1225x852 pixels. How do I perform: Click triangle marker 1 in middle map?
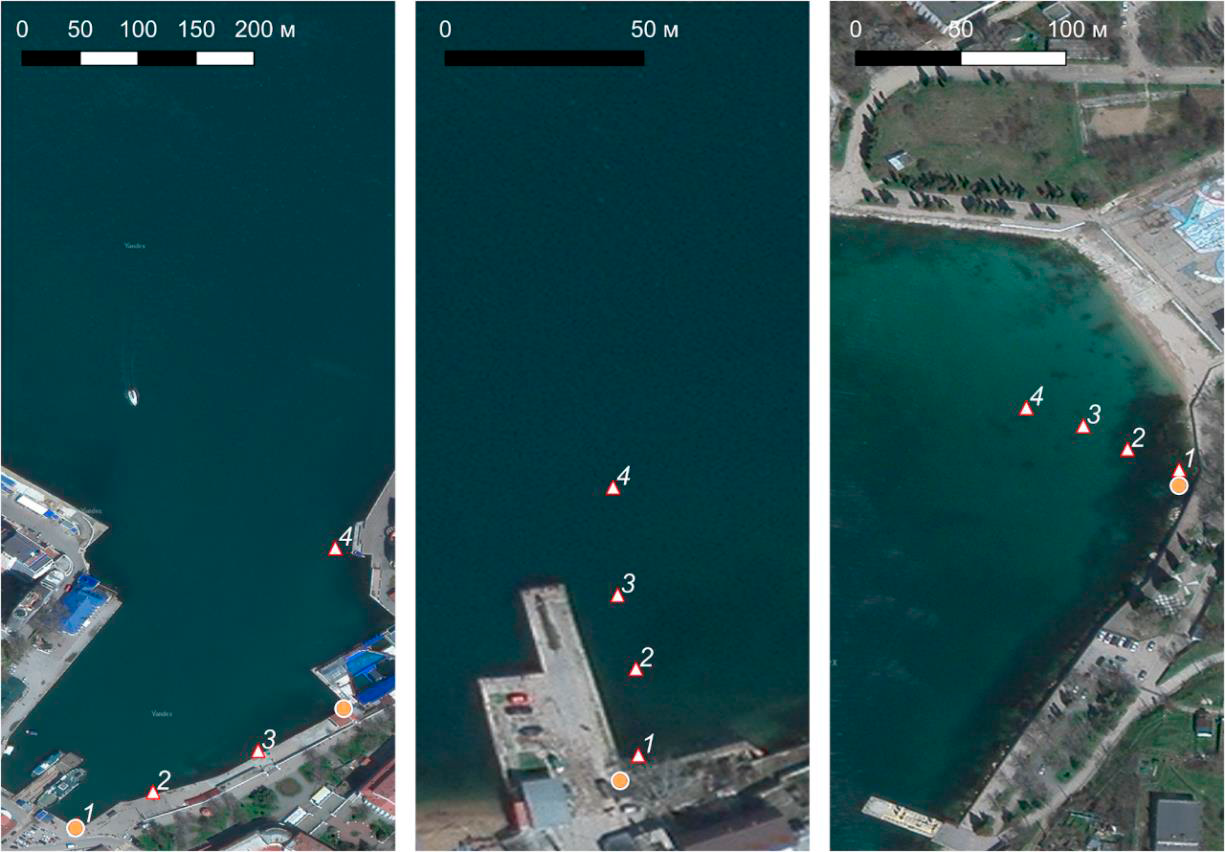[x=638, y=756]
